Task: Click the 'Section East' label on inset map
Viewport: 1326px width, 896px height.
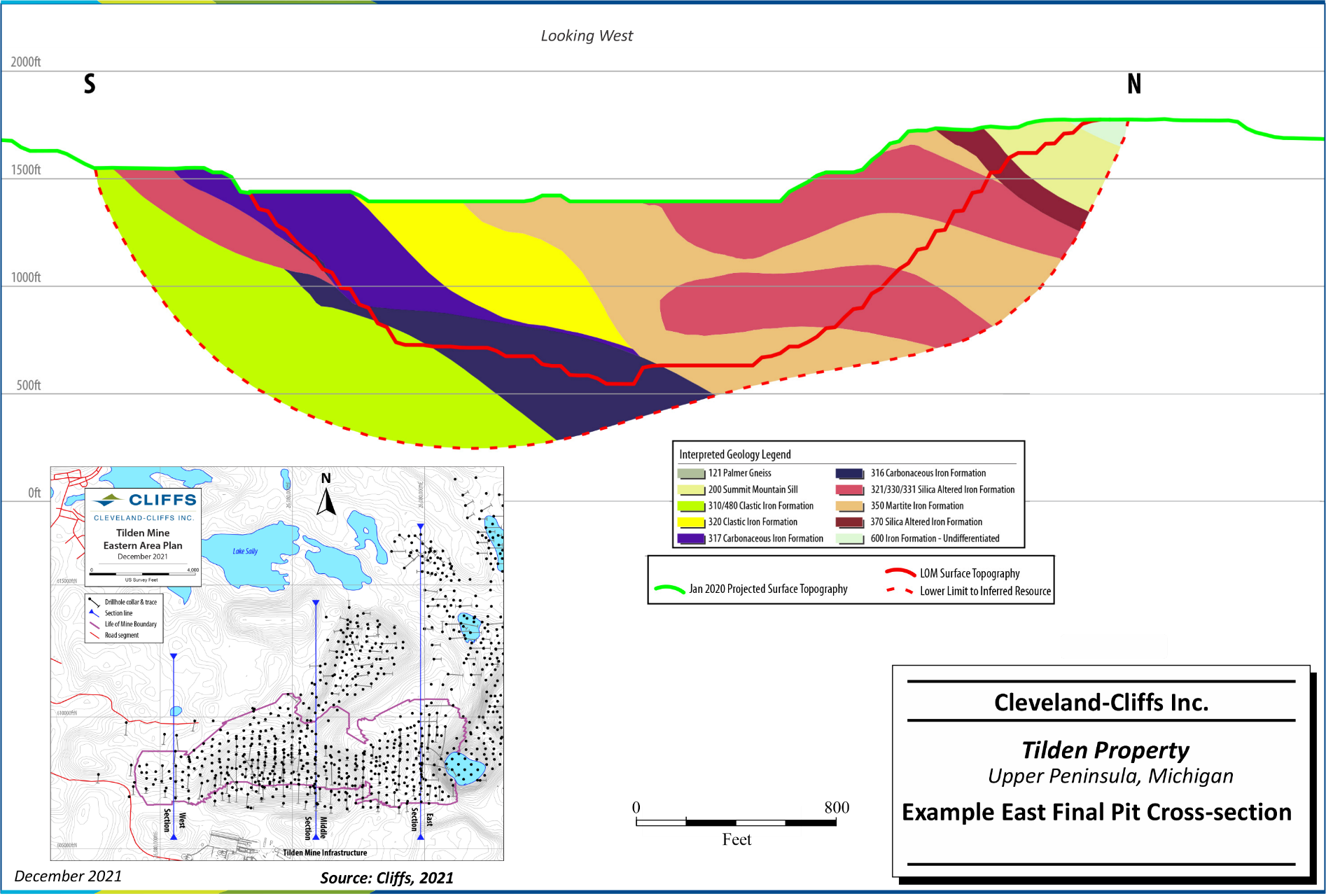Action: (421, 819)
